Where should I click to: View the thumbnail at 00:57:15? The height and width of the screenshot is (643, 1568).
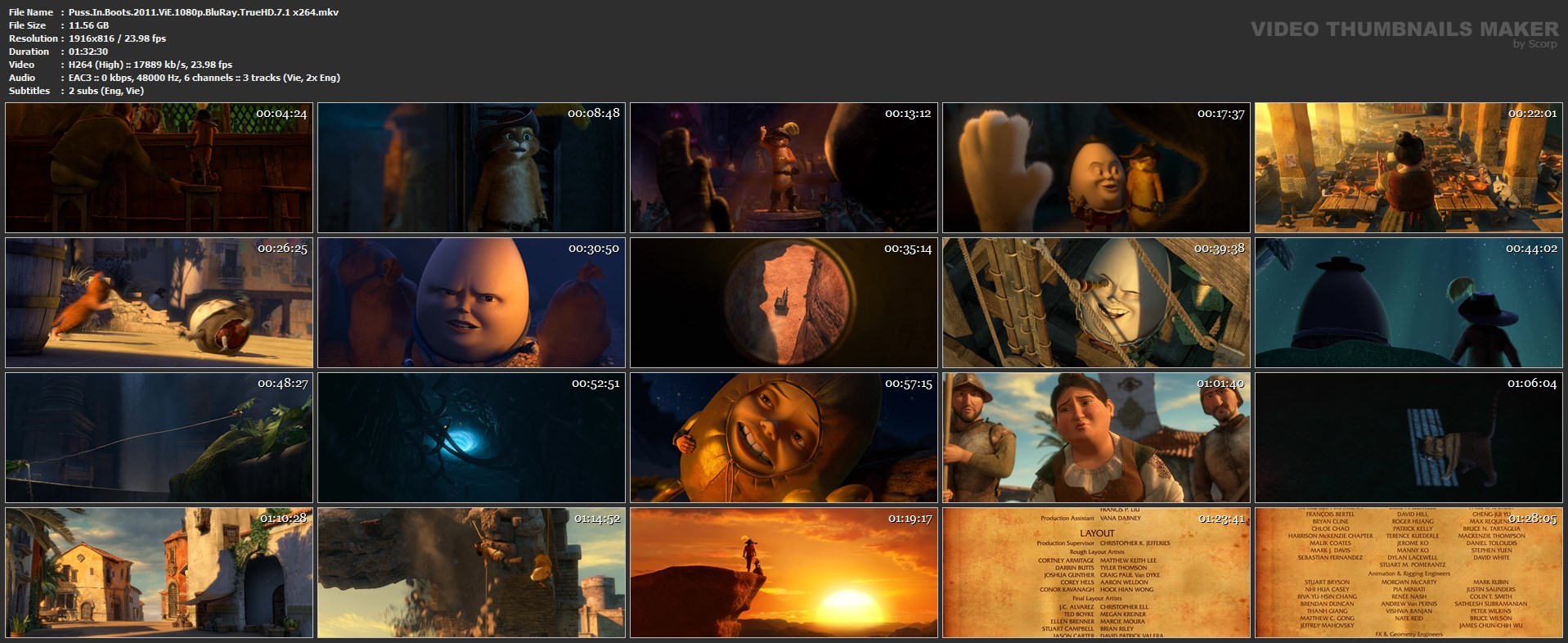784,438
